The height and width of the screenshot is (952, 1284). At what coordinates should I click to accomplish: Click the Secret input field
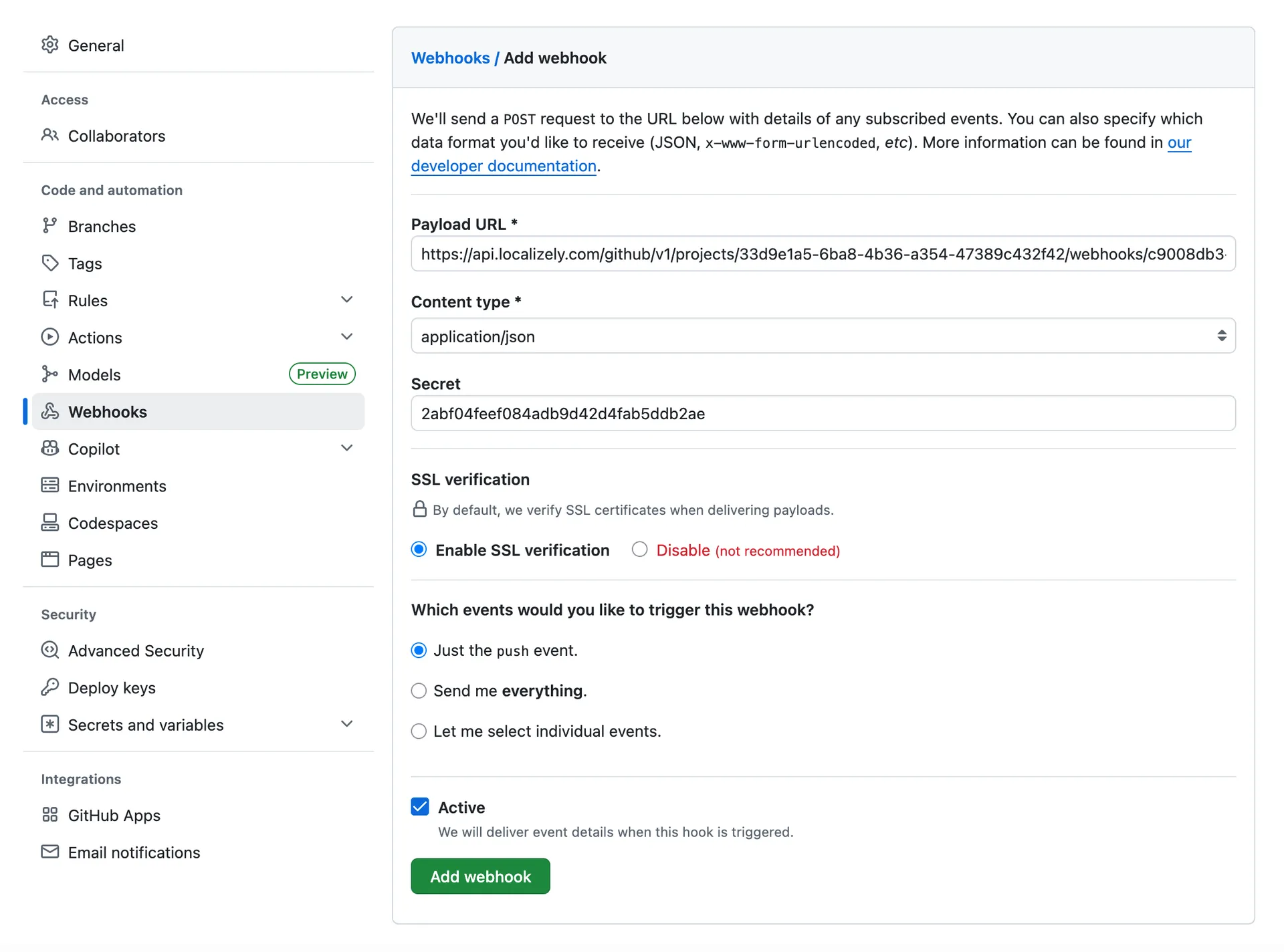[823, 413]
